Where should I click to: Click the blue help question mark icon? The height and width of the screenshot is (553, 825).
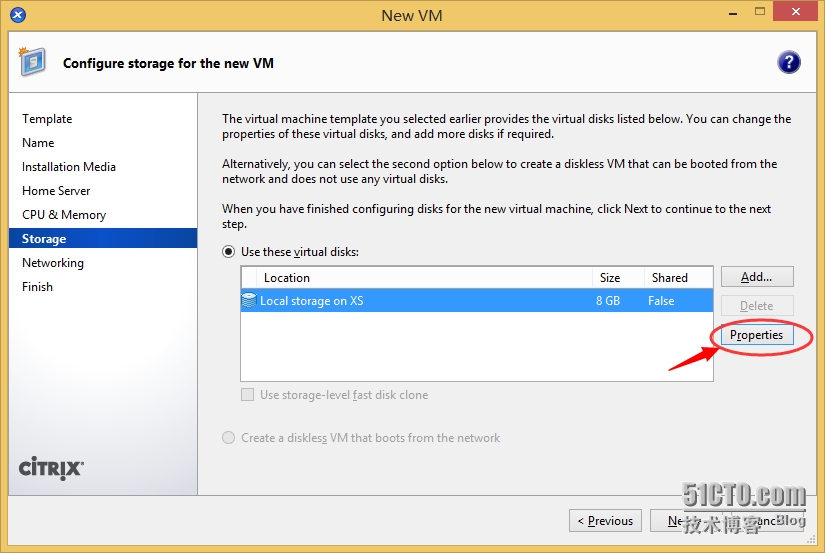click(x=788, y=62)
